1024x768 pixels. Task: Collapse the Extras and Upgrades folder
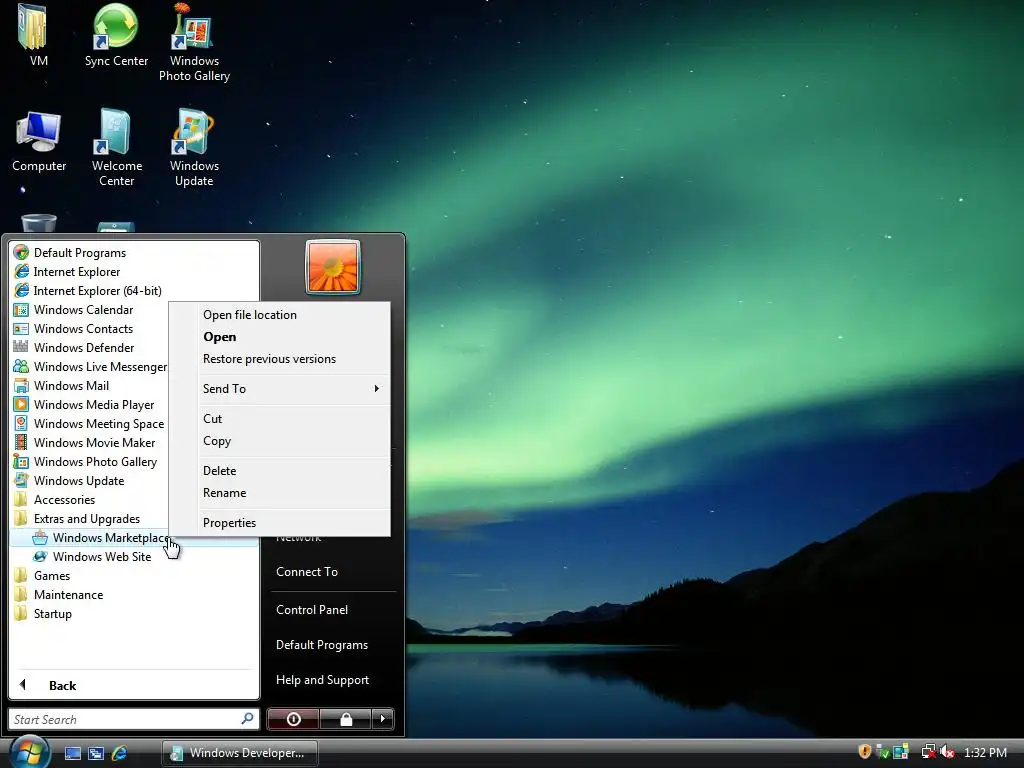pos(90,519)
